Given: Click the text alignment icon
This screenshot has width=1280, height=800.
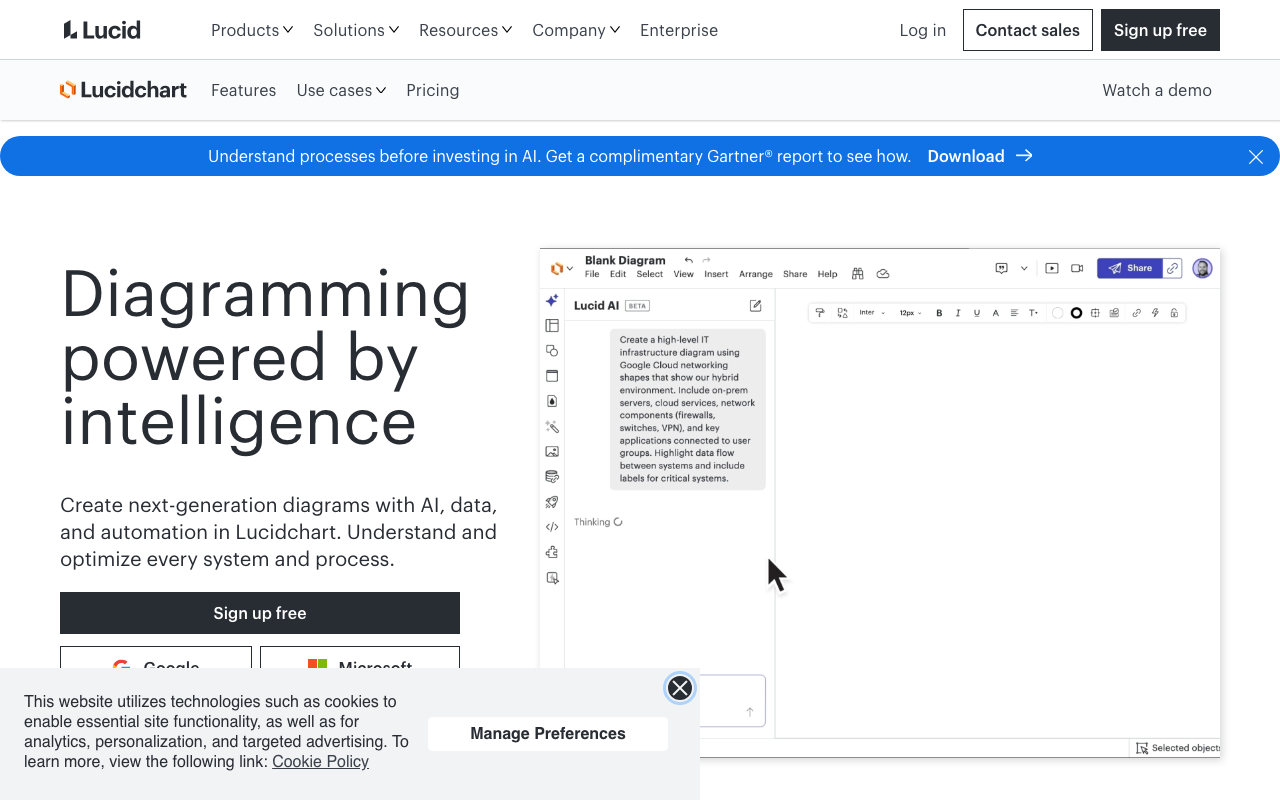Looking at the screenshot, I should tap(1014, 313).
